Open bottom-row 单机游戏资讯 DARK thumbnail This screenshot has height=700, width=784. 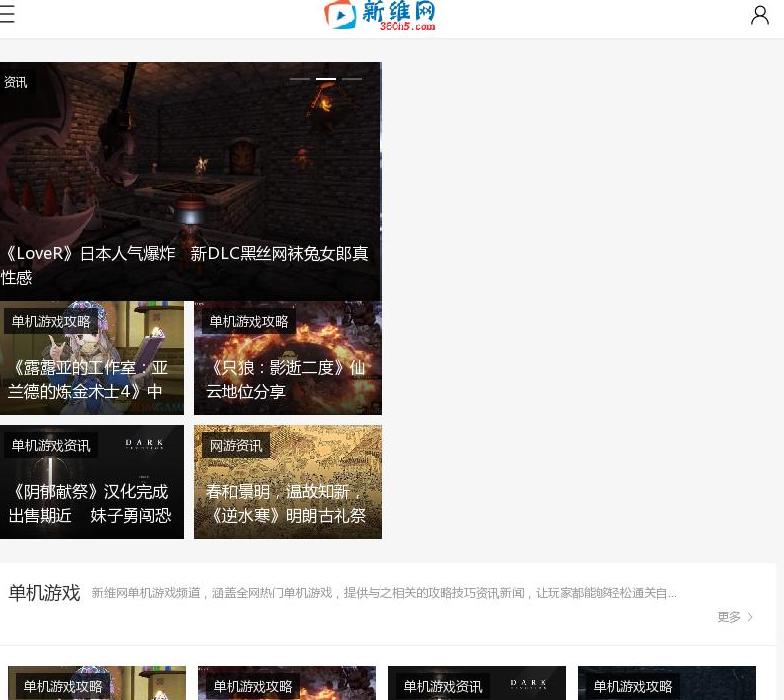[x=476, y=683]
